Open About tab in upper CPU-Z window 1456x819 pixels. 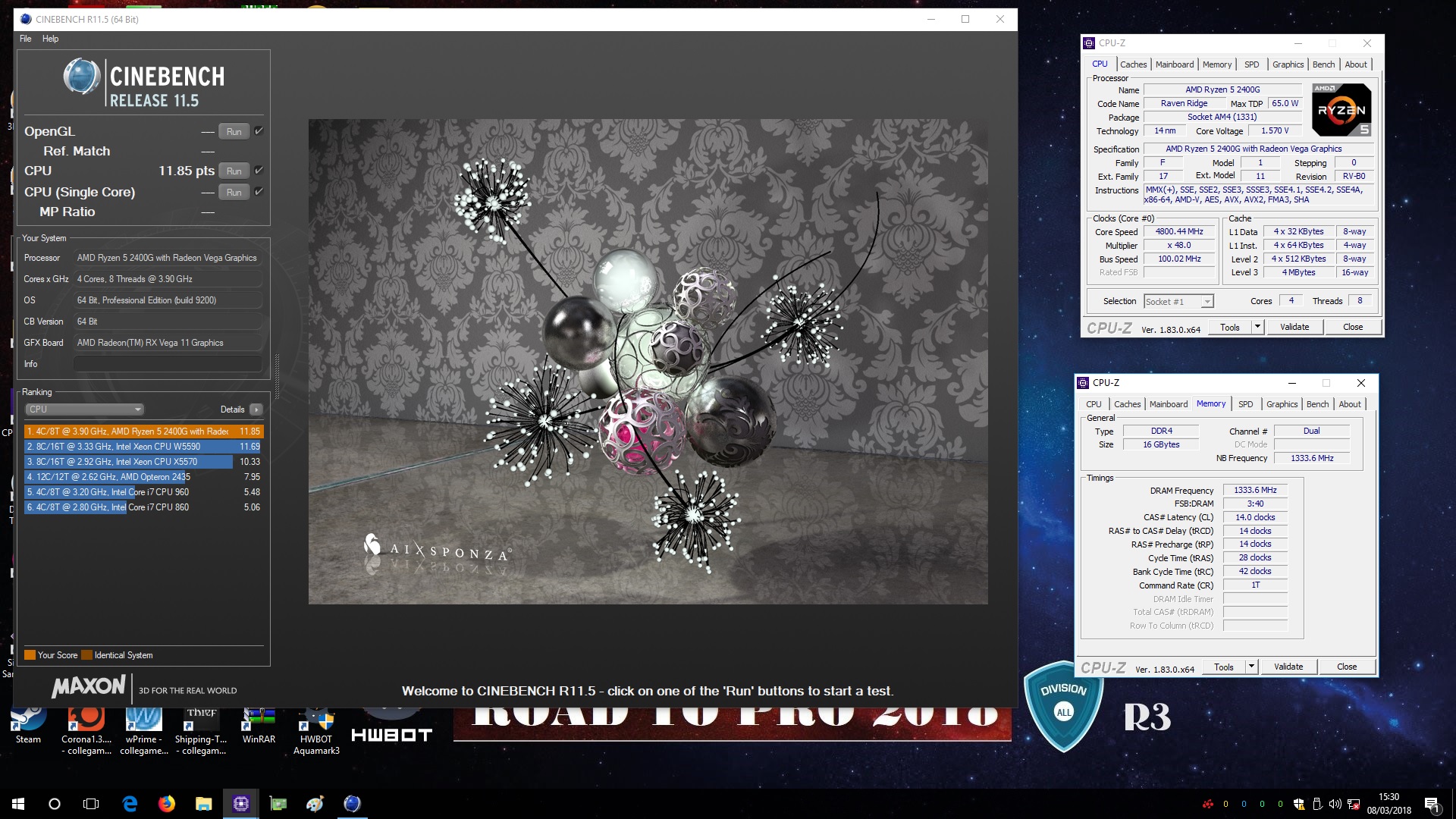coord(1356,64)
